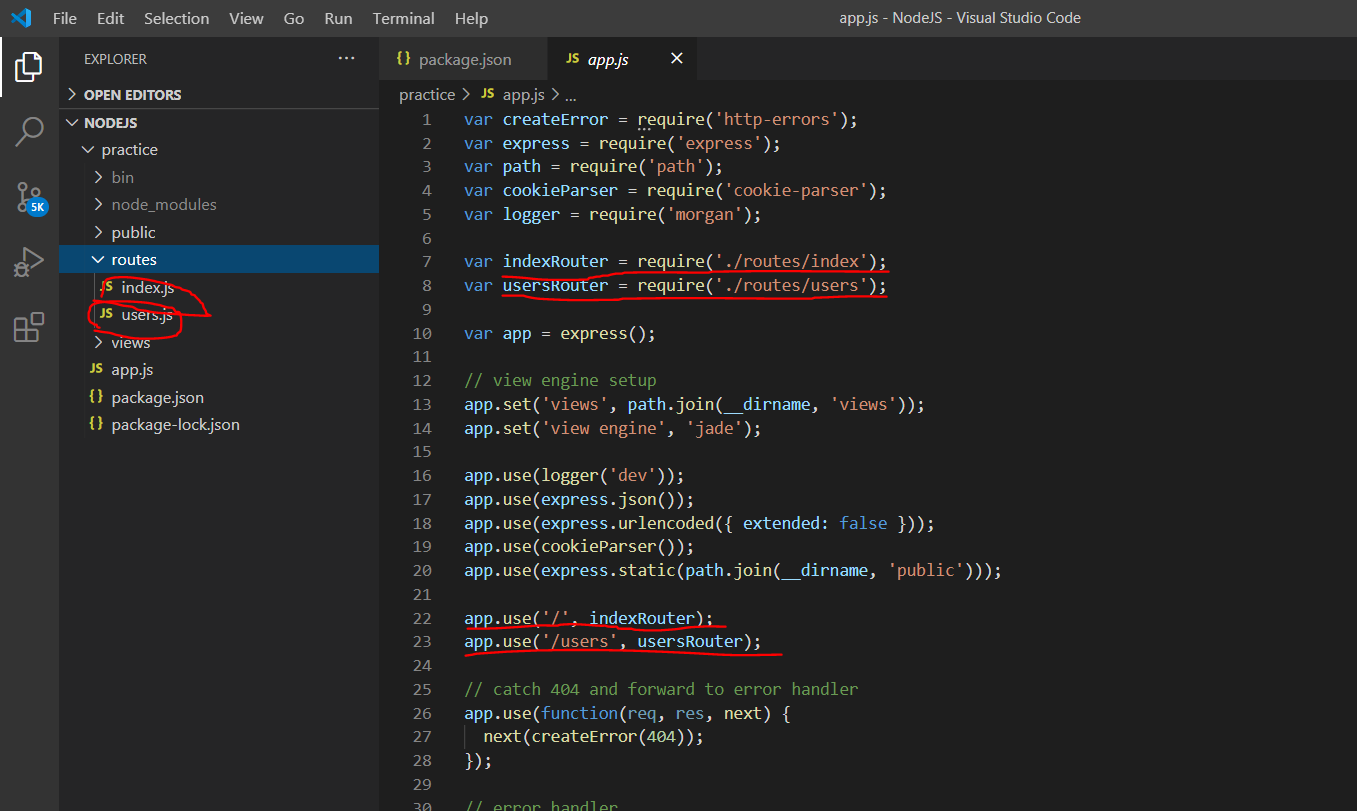Click JS file icon beside users.js
1357x811 pixels.
(x=106, y=315)
